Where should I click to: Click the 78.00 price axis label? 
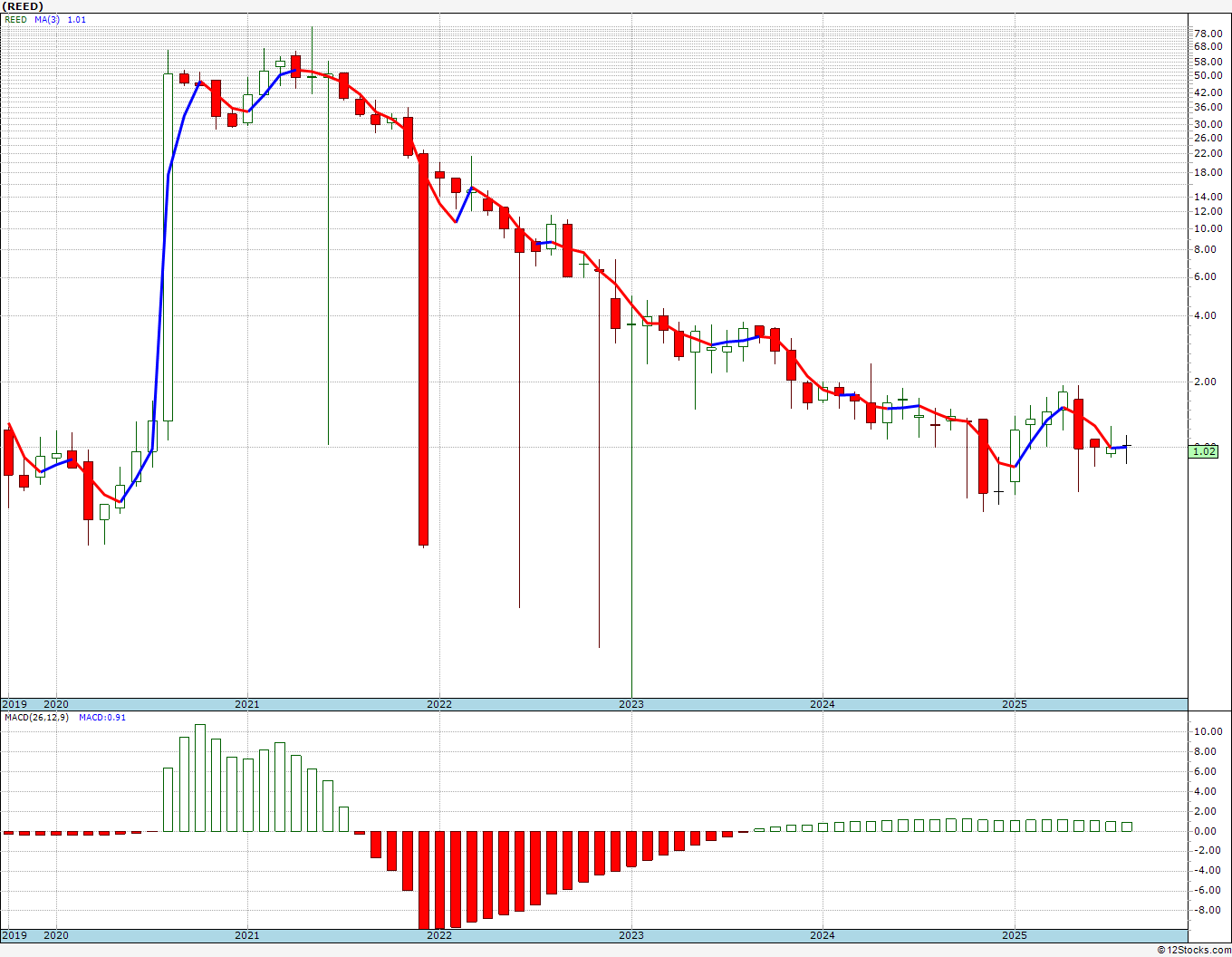point(1208,34)
